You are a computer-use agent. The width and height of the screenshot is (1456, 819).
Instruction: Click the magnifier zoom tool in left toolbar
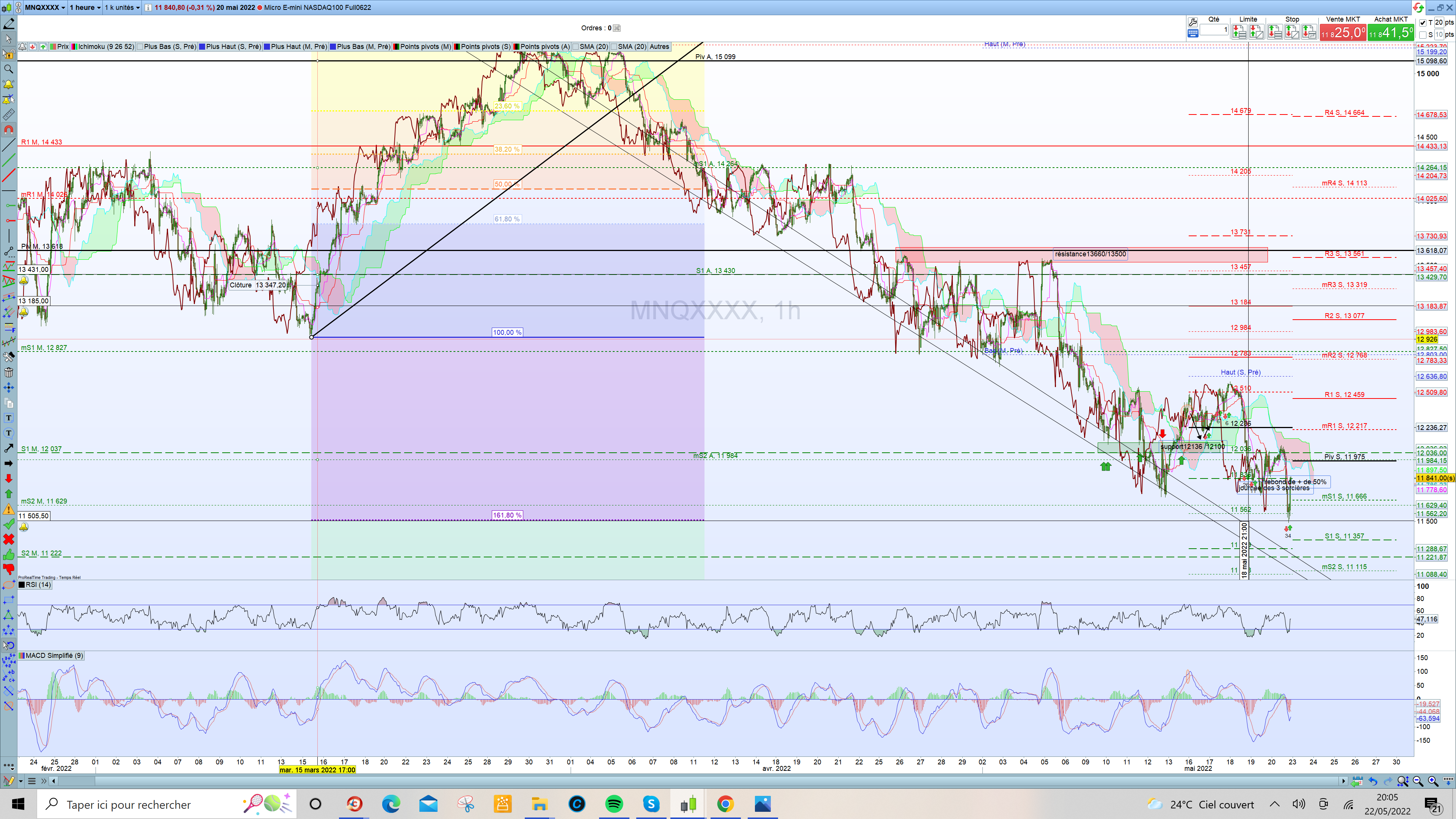pyautogui.click(x=8, y=69)
